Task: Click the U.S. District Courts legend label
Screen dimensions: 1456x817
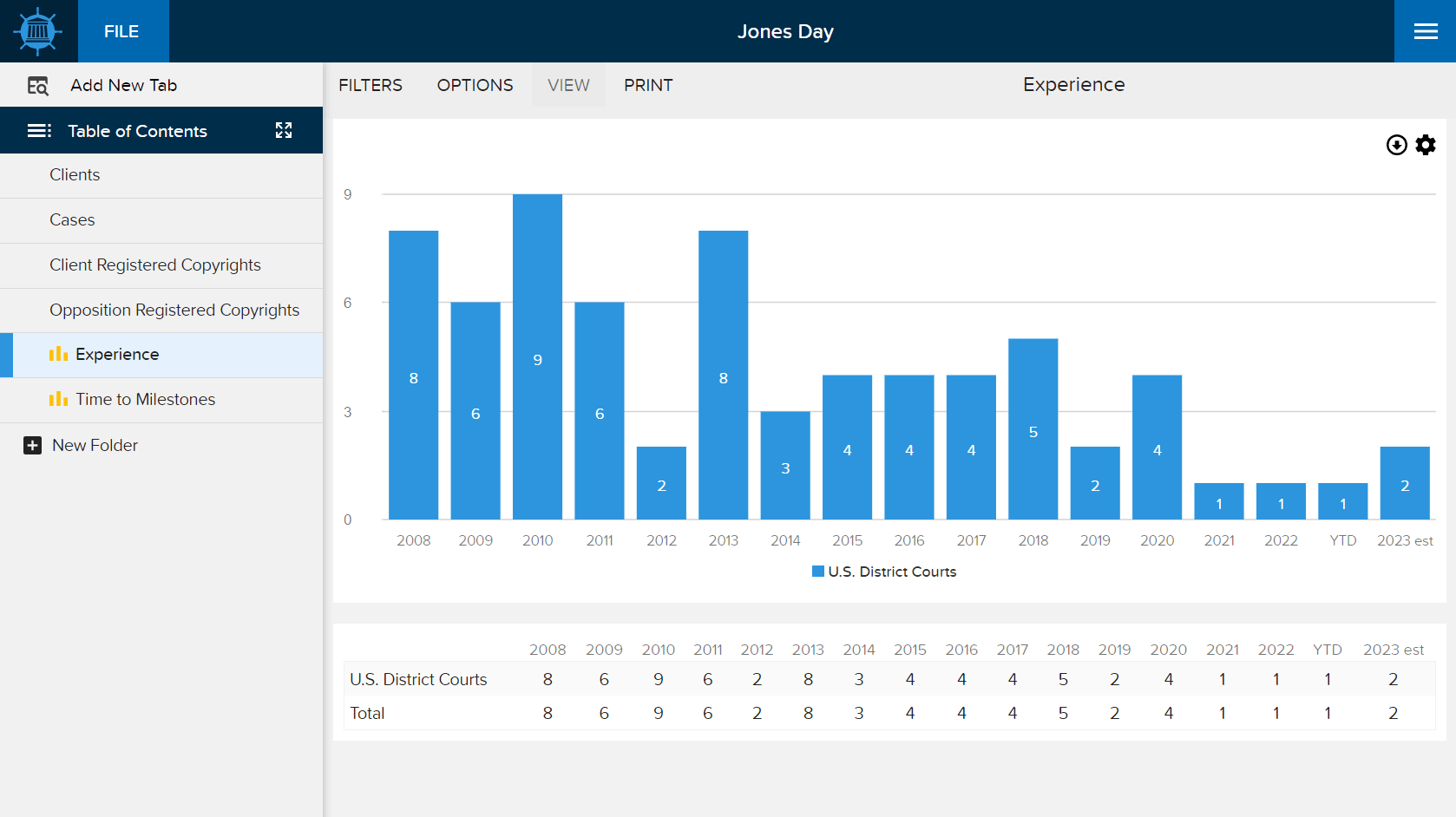Action: 892,572
